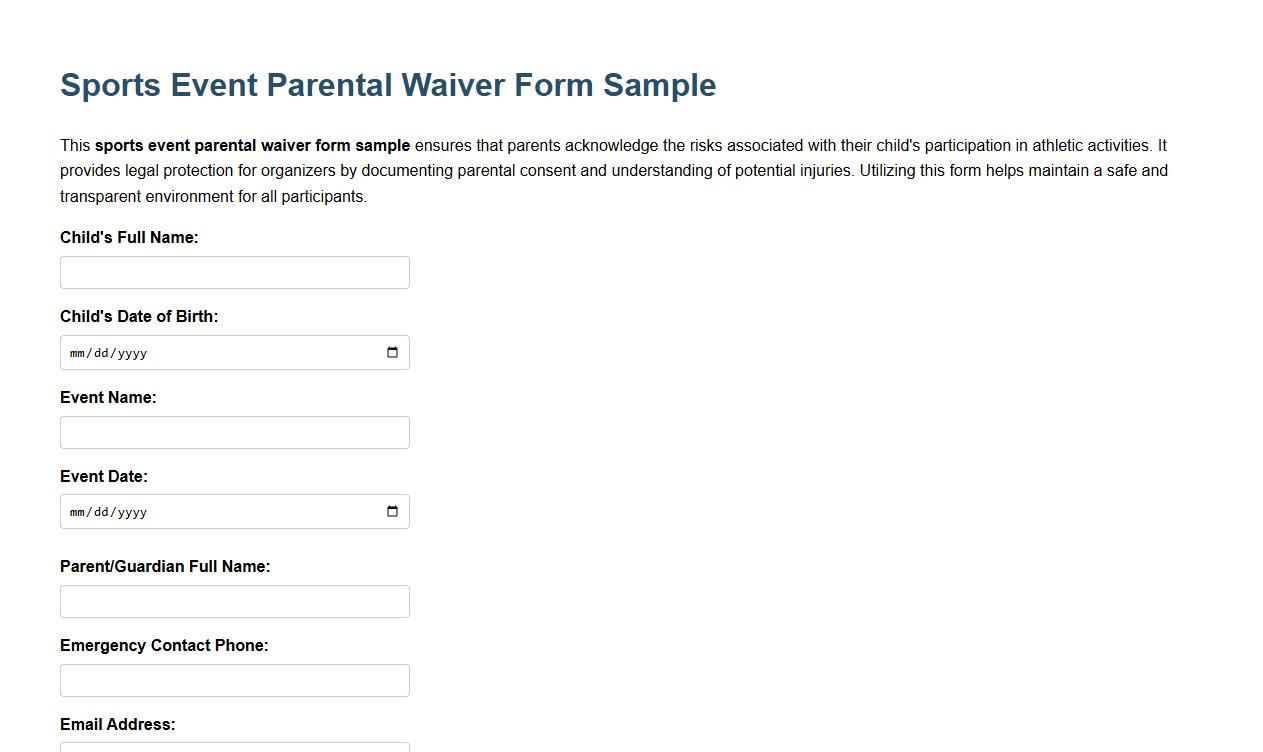The height and width of the screenshot is (752, 1263).
Task: Open the calendar picker for Event Date
Action: pyautogui.click(x=392, y=511)
